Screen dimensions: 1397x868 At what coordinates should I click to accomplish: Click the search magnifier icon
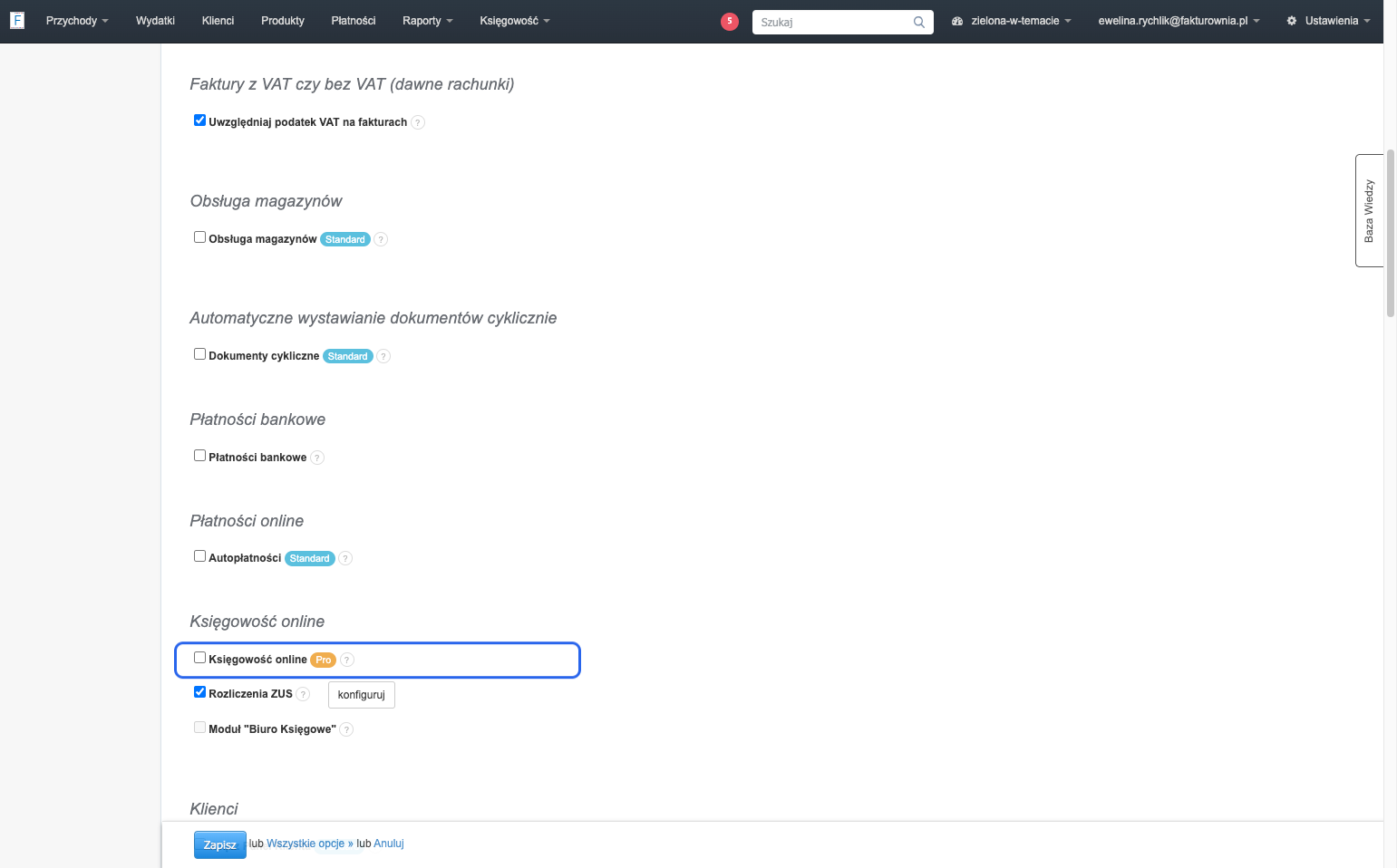pos(919,22)
